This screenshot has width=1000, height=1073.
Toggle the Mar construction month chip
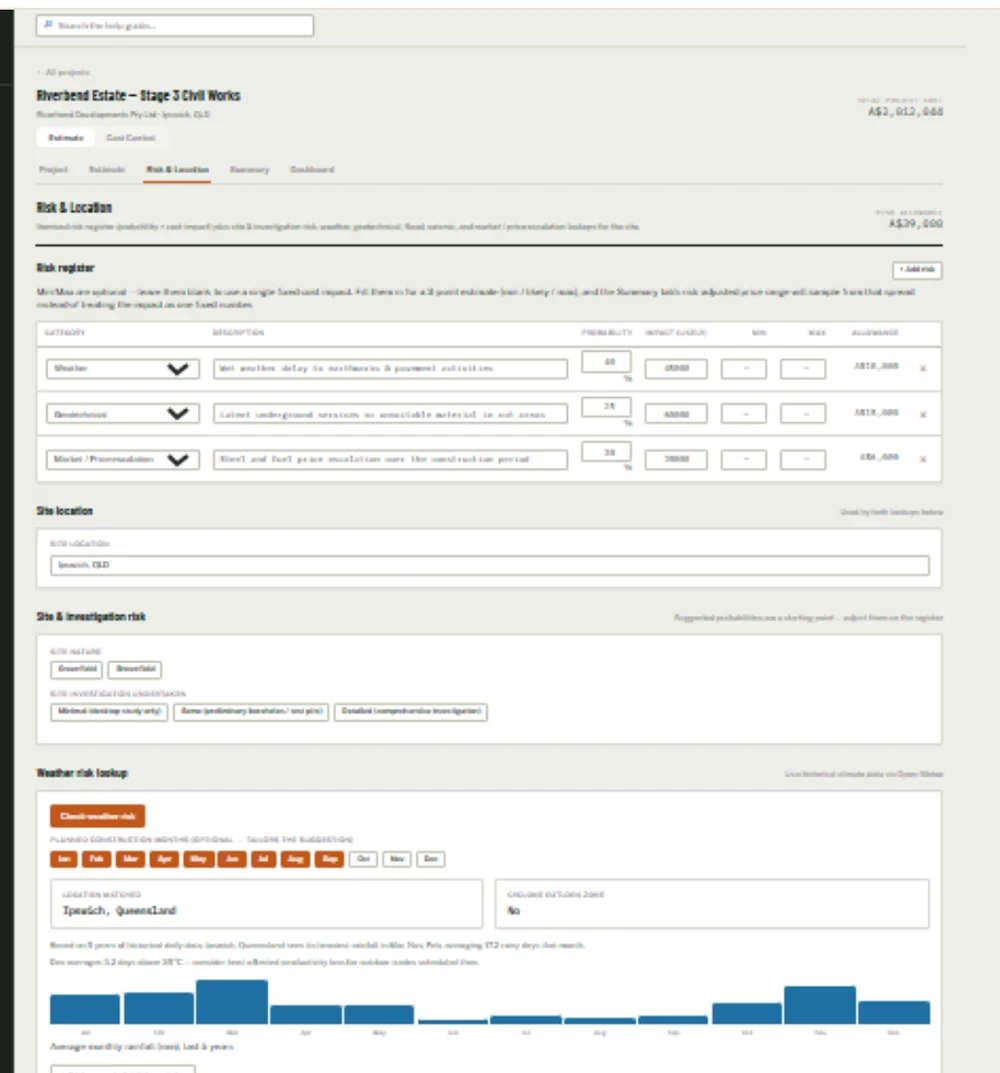pyautogui.click(x=130, y=859)
